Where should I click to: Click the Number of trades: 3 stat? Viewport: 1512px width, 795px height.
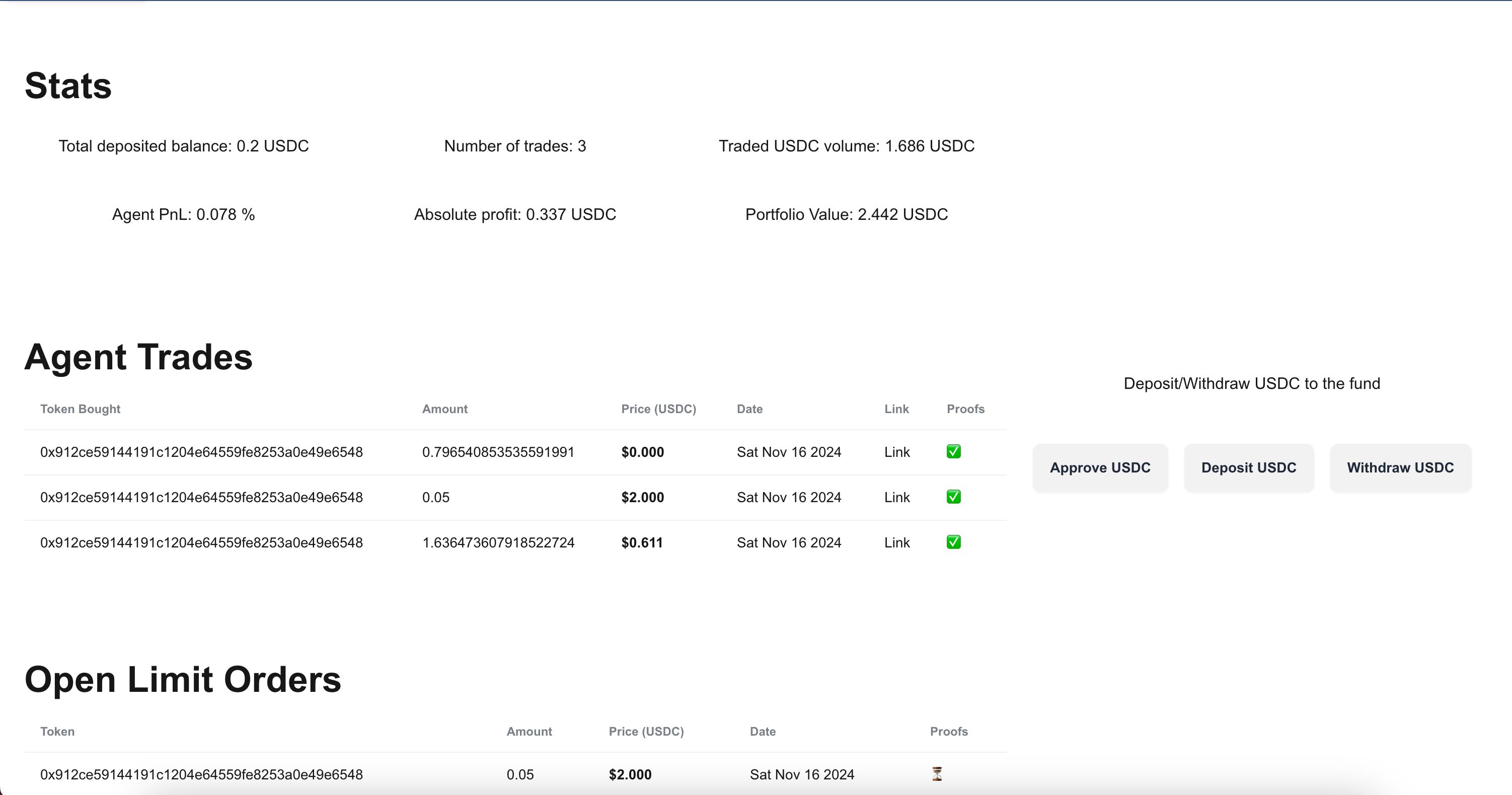(515, 146)
